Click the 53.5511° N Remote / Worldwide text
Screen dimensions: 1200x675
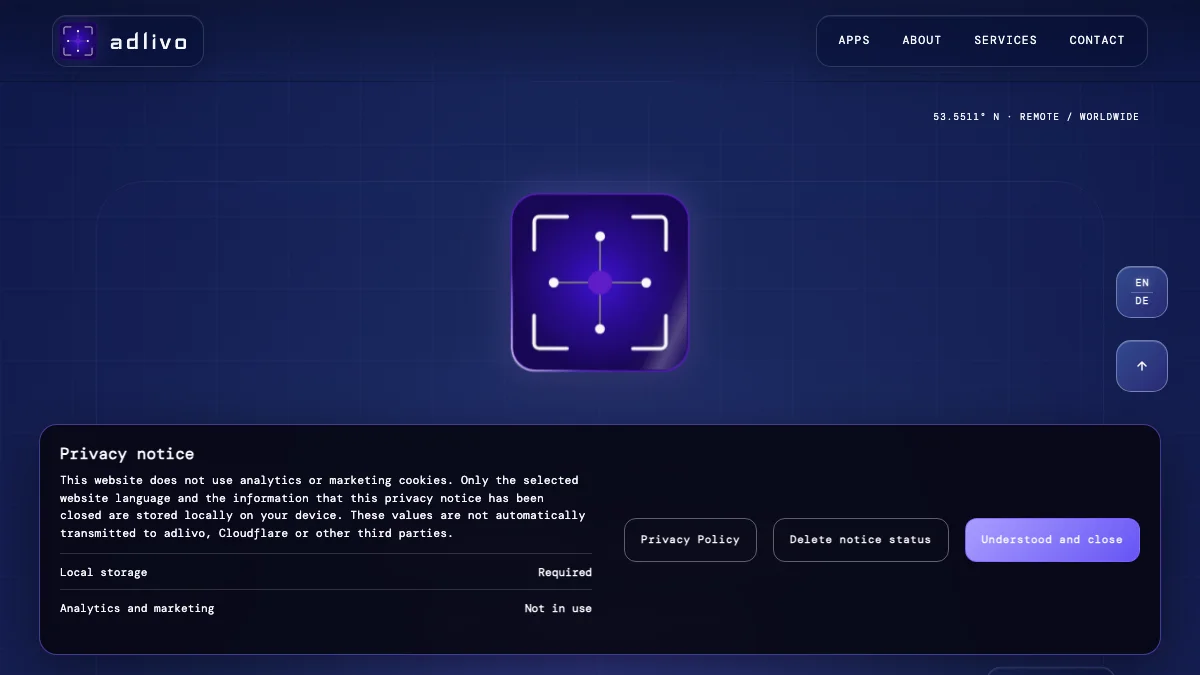point(1036,117)
